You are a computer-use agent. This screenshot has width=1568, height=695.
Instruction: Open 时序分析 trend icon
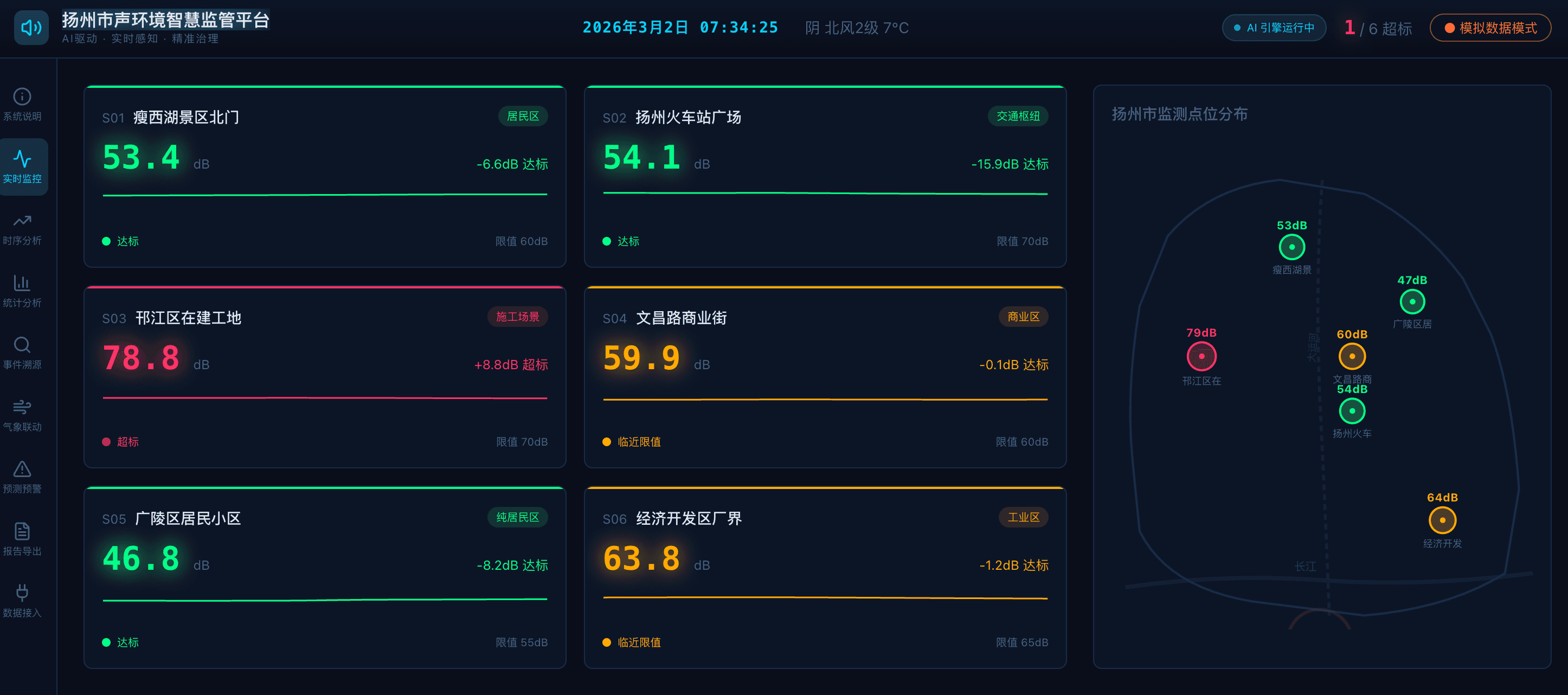point(22,221)
